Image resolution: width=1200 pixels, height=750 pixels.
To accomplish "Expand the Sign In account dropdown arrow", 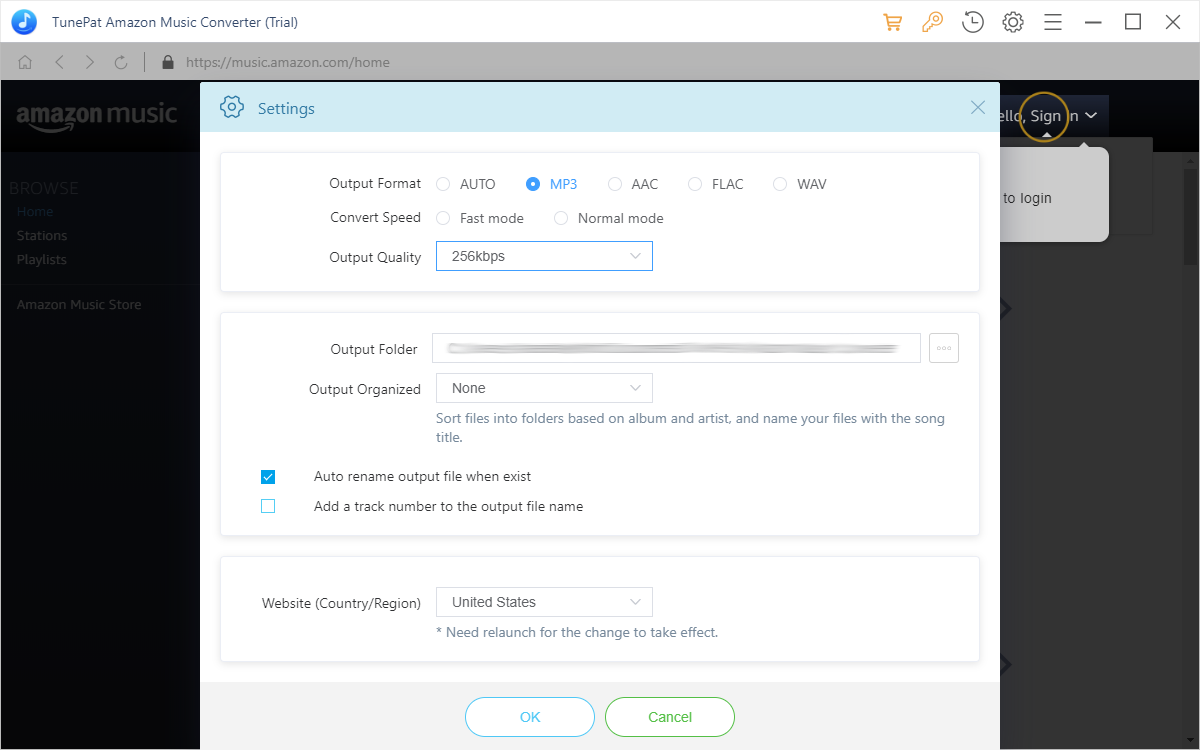I will click(x=1091, y=116).
